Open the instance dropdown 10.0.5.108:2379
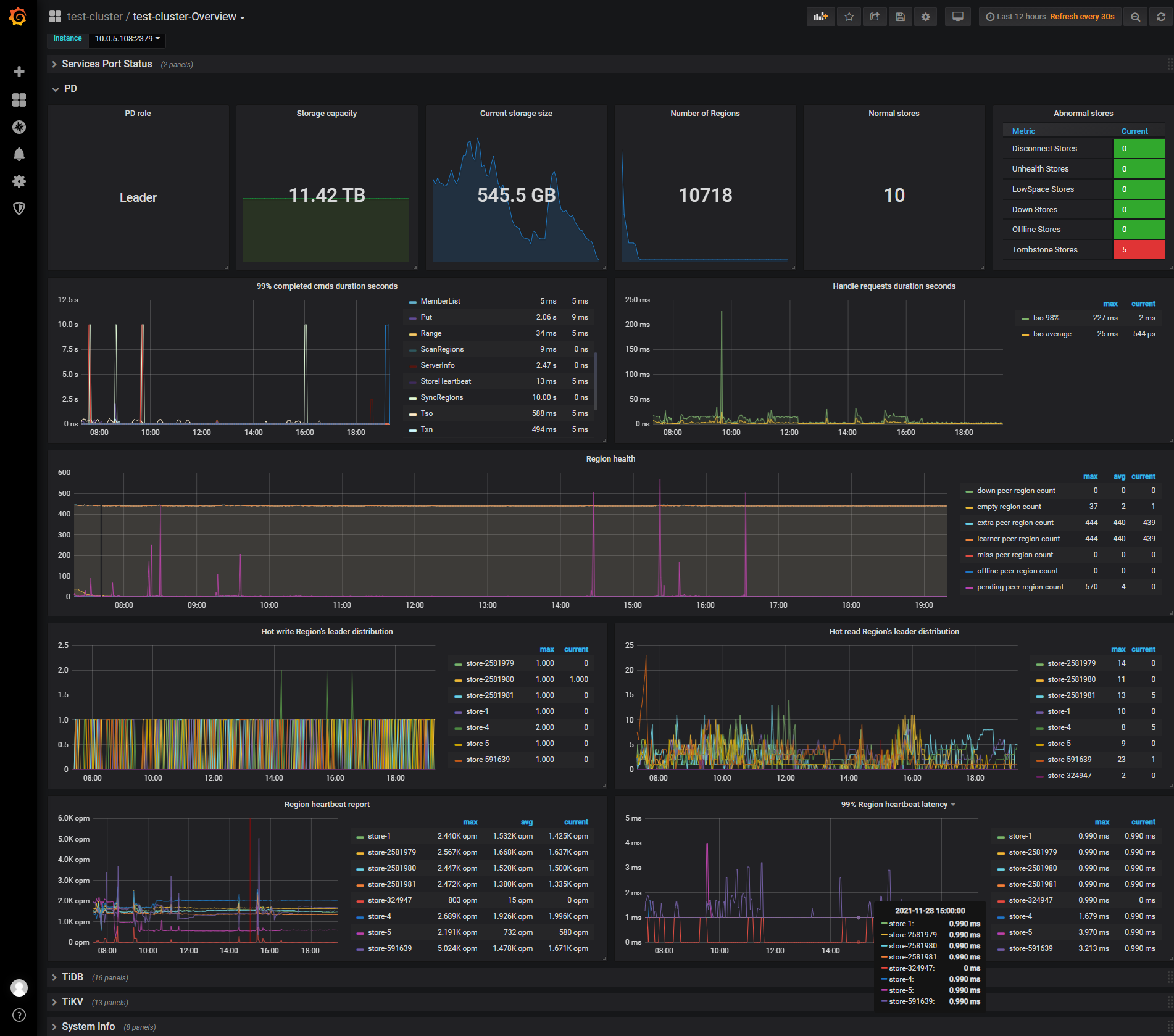The width and height of the screenshot is (1174, 1036). pos(127,39)
